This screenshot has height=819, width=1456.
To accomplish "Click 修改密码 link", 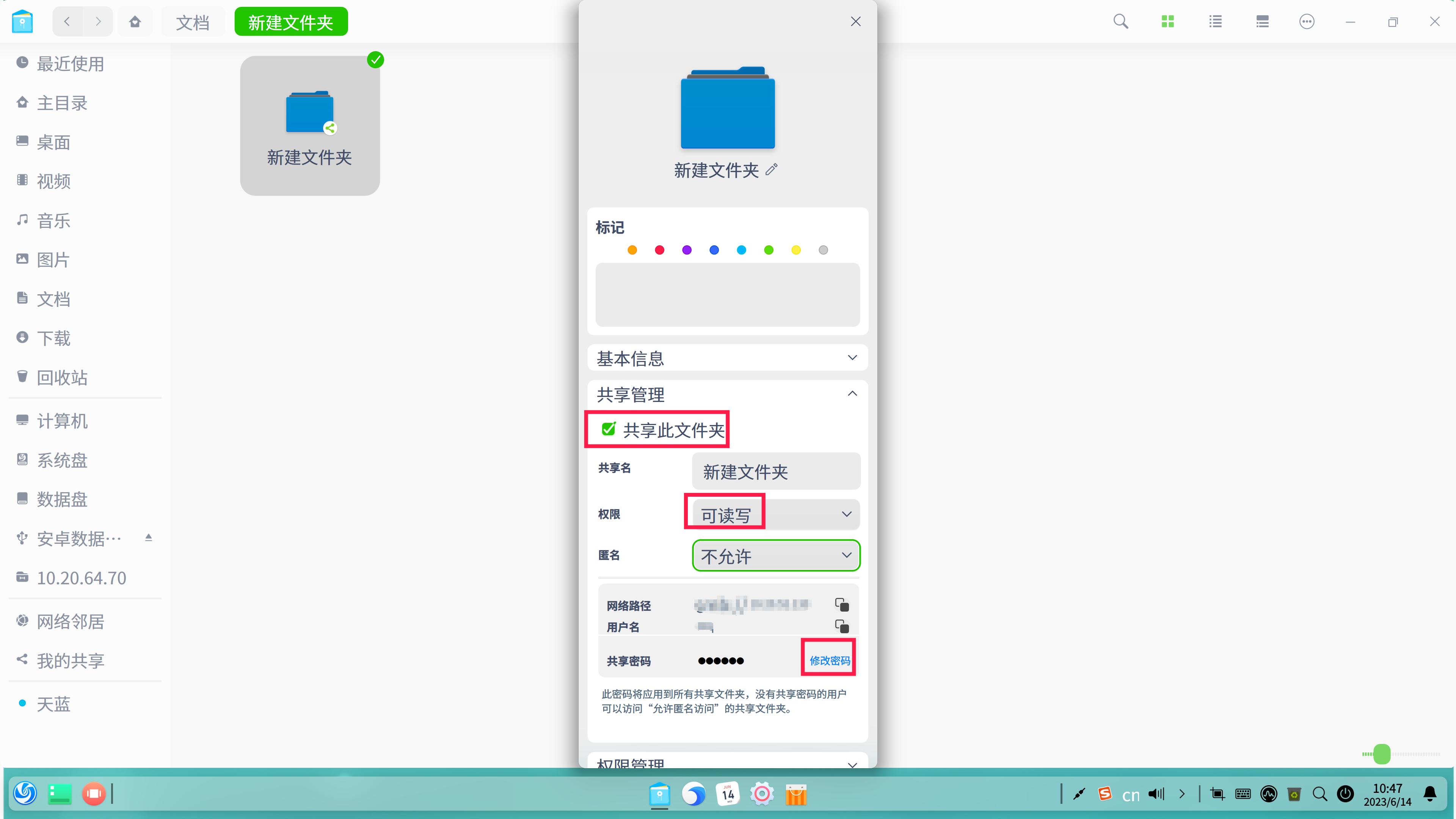I will tap(829, 660).
